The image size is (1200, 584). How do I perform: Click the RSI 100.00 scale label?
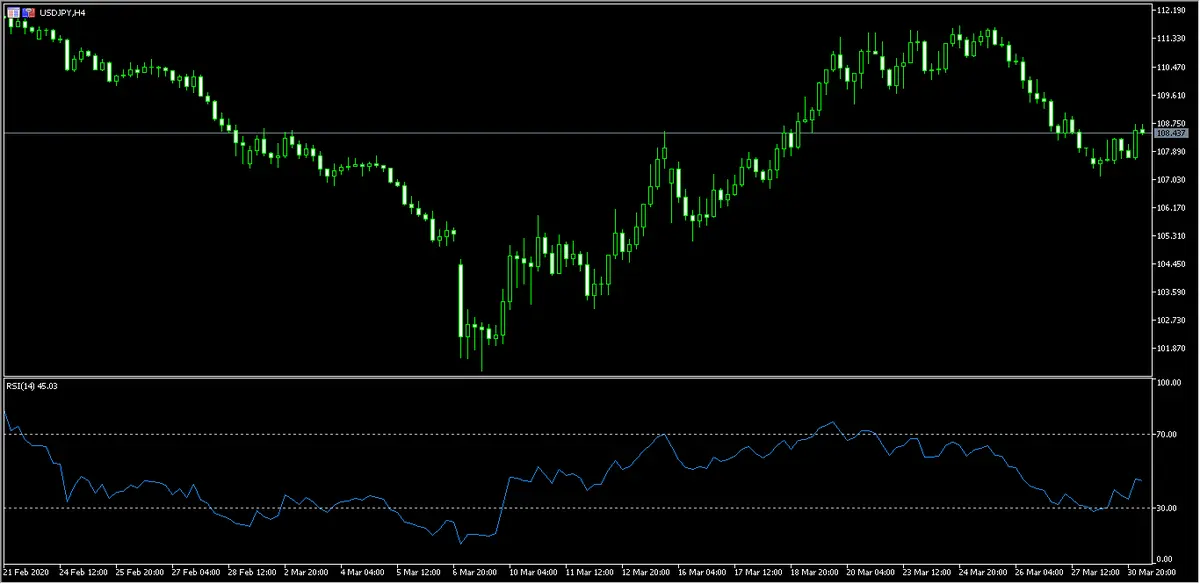1168,383
